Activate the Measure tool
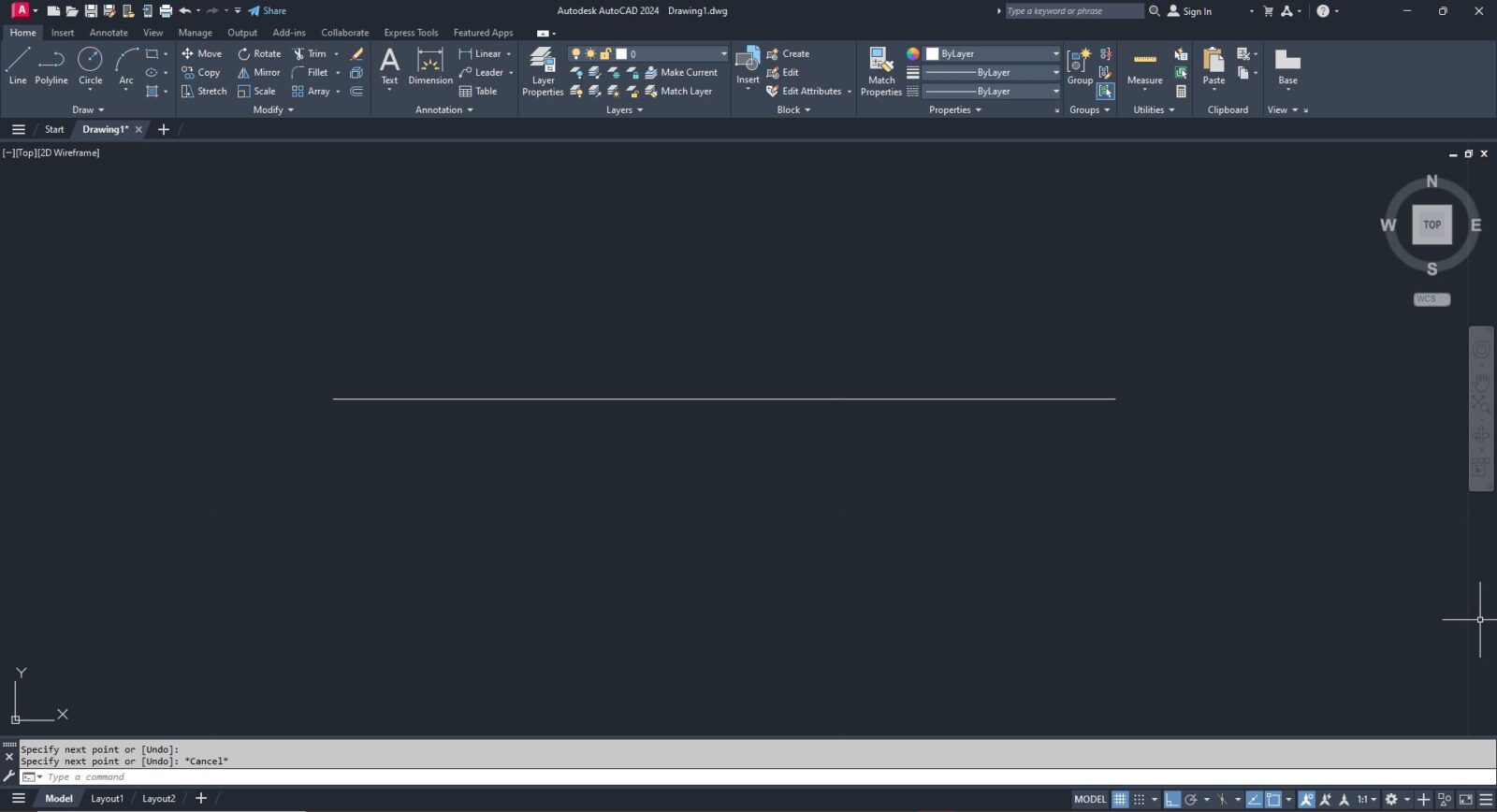 click(x=1144, y=67)
